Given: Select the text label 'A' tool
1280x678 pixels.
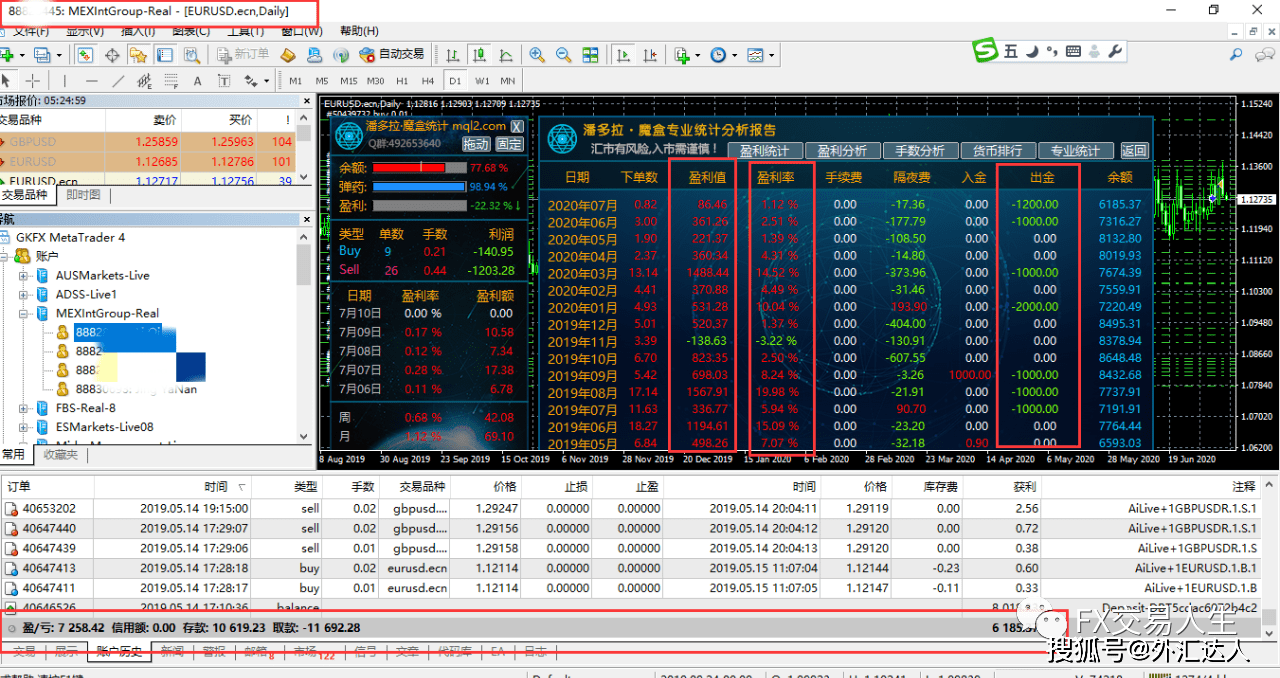Looking at the screenshot, I should point(197,81).
